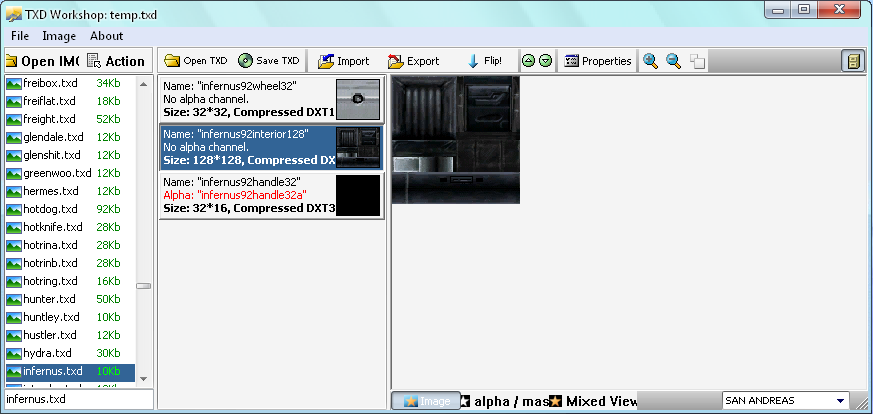Viewport: 873px width, 414px height.
Task: Open the Image menu
Action: coord(59,36)
